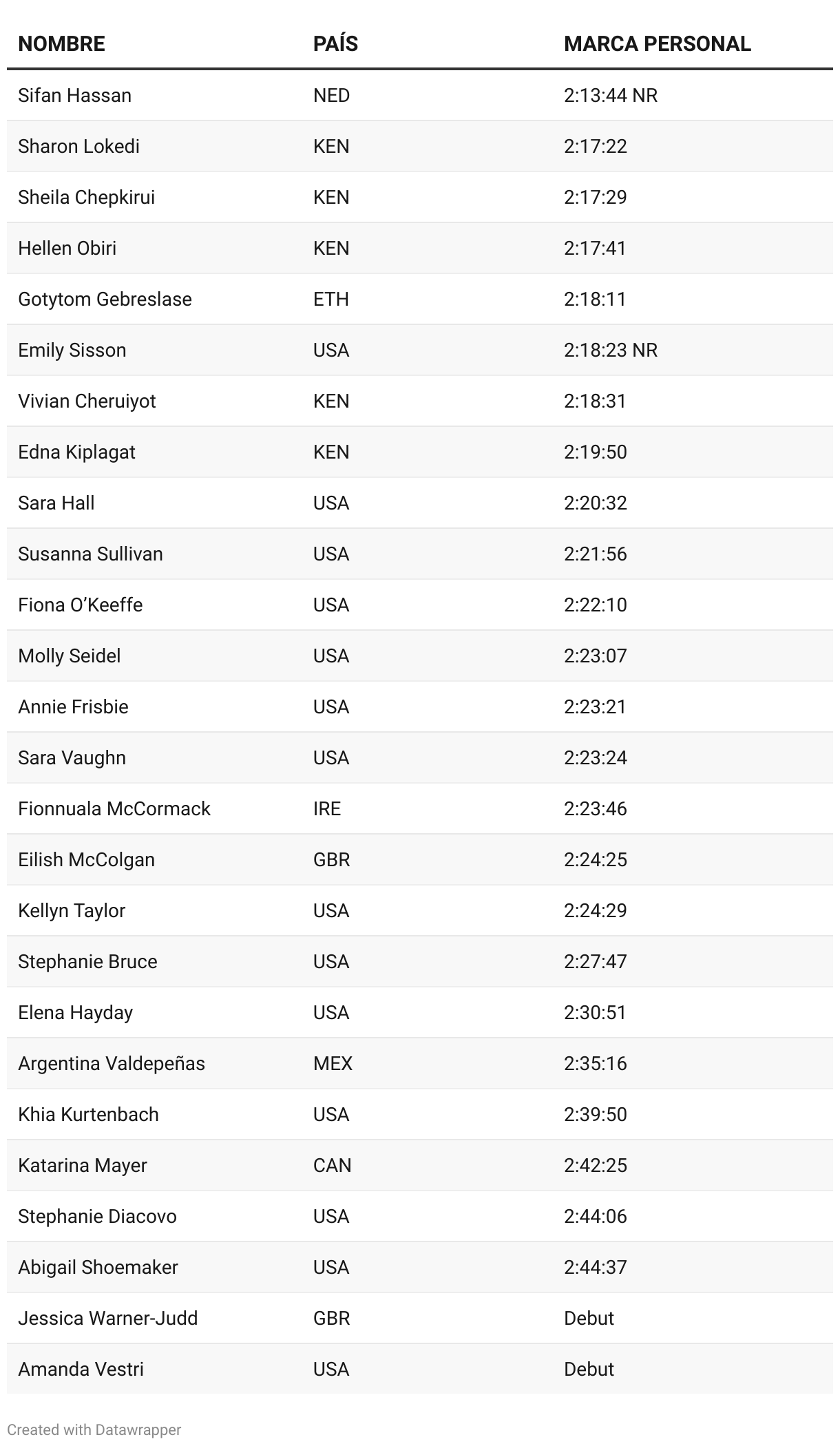
Task: Click the MEX country code
Action: coord(333,1063)
